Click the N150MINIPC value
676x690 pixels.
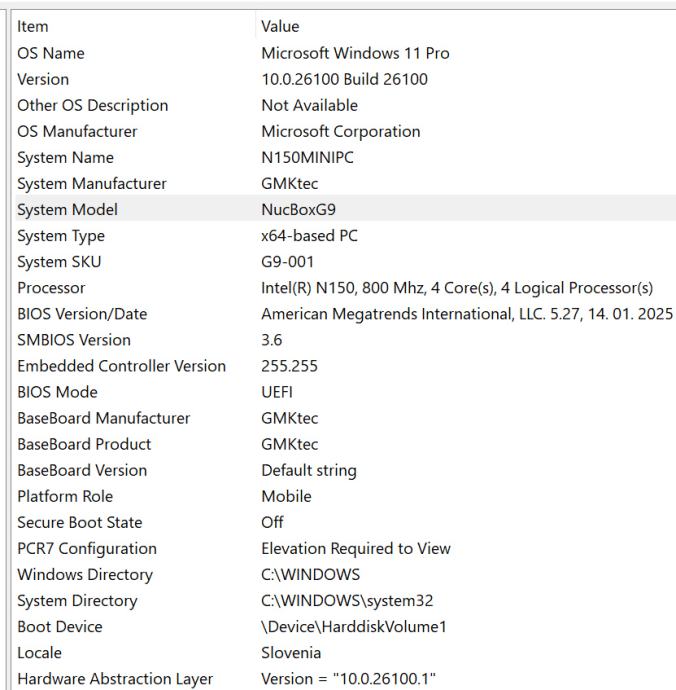tap(308, 158)
